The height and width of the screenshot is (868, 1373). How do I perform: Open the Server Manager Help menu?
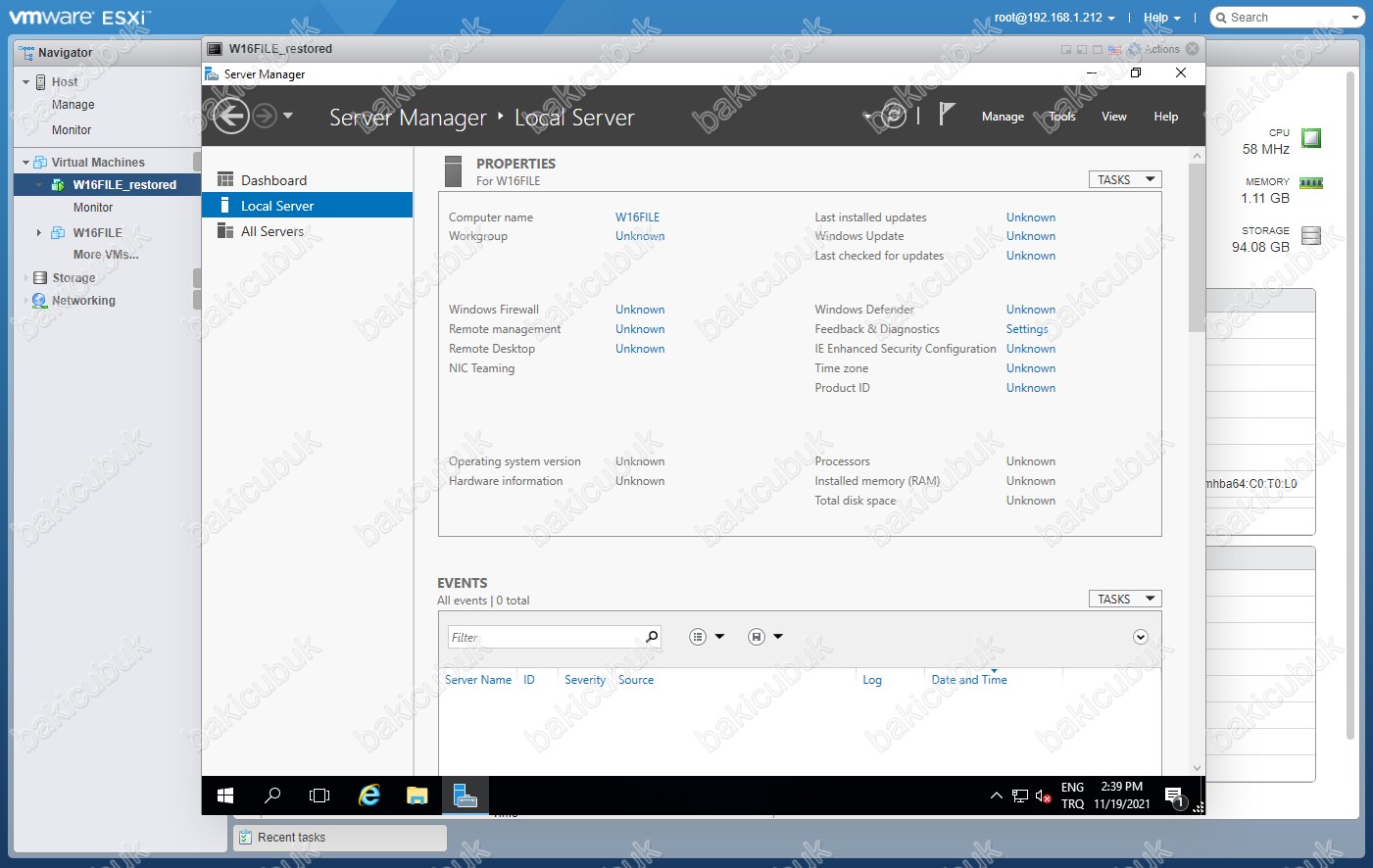pyautogui.click(x=1166, y=116)
